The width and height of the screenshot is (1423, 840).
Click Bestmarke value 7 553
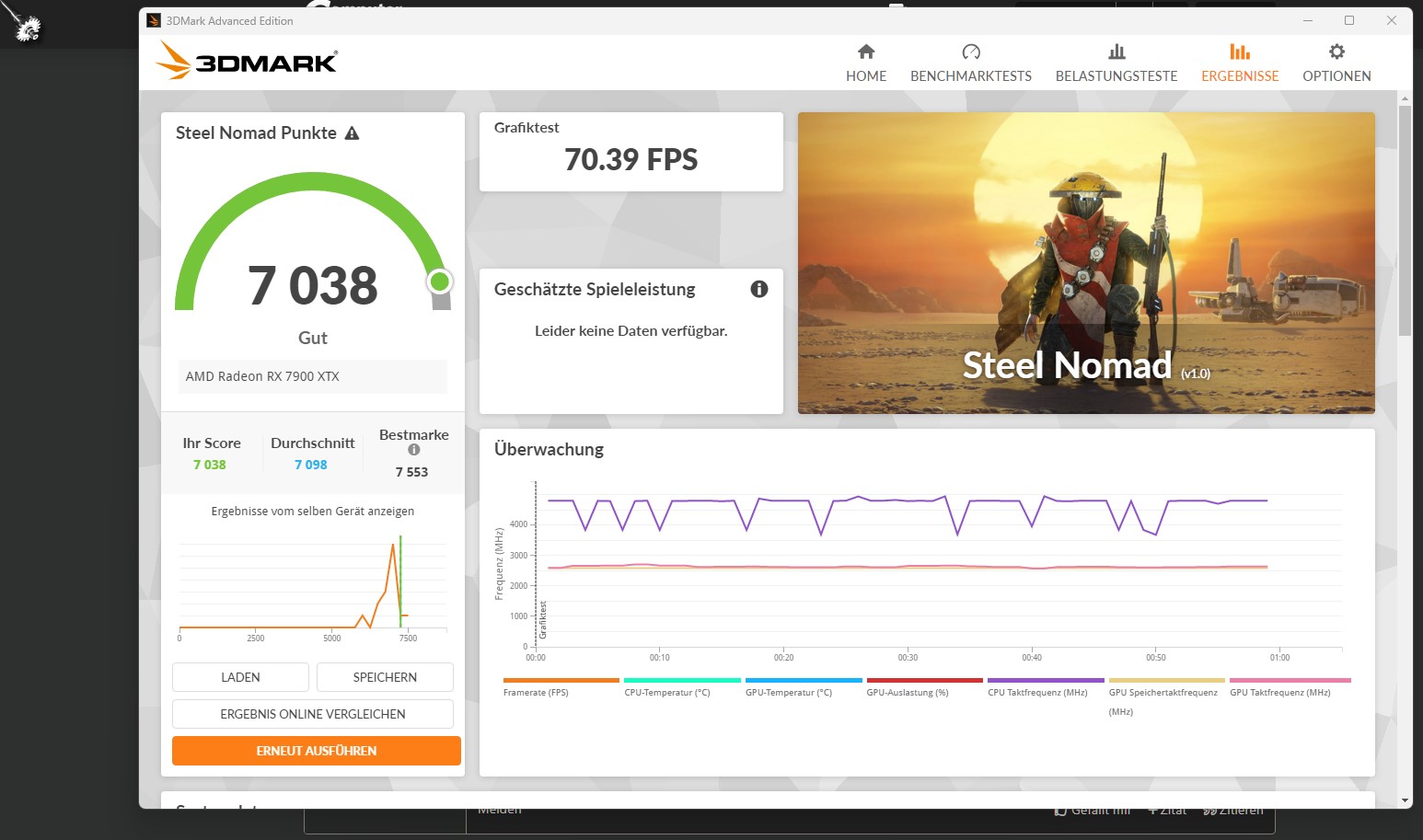coord(411,472)
